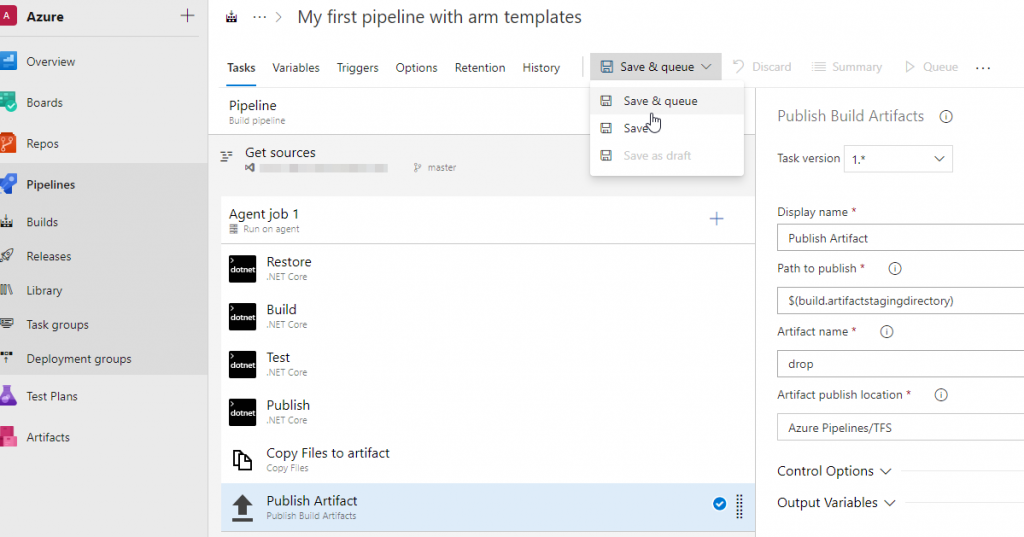Click the Artifacts sidebar icon
The height and width of the screenshot is (537, 1024).
tap(8, 436)
